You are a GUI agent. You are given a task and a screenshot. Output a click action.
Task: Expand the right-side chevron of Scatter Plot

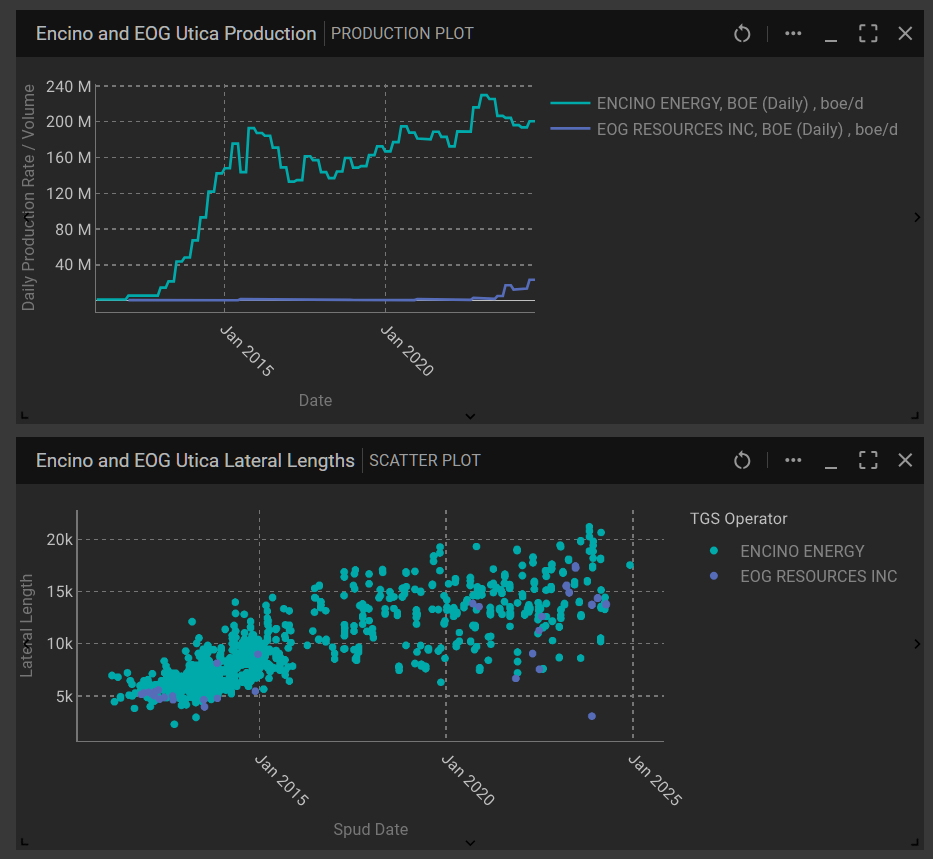click(x=917, y=644)
